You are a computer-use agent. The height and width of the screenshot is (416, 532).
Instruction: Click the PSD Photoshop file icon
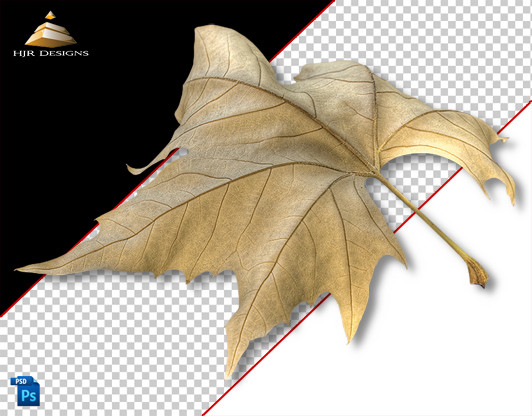[x=25, y=391]
